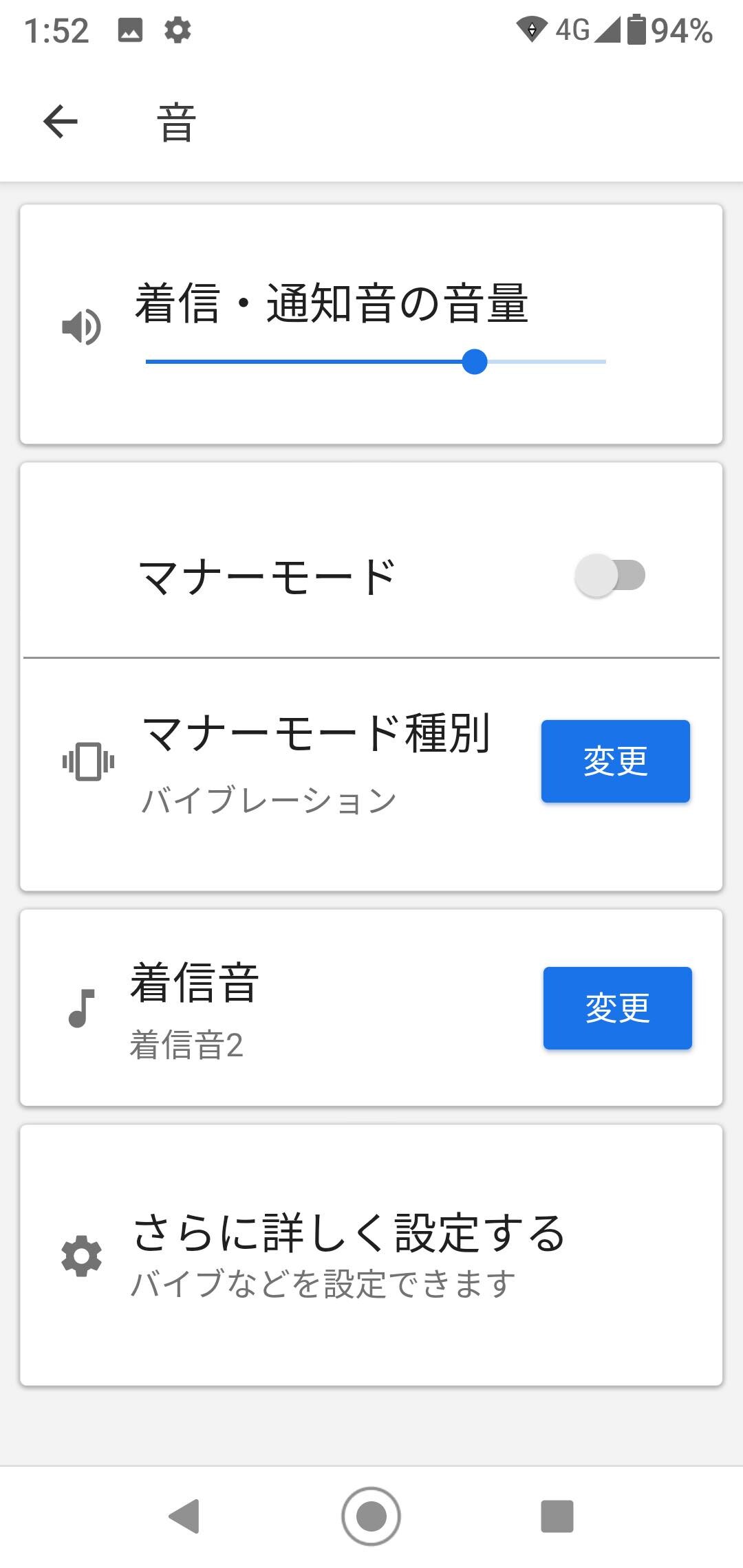This screenshot has height=1568, width=743.
Task: Open recent apps with square button
Action: pyautogui.click(x=557, y=1516)
